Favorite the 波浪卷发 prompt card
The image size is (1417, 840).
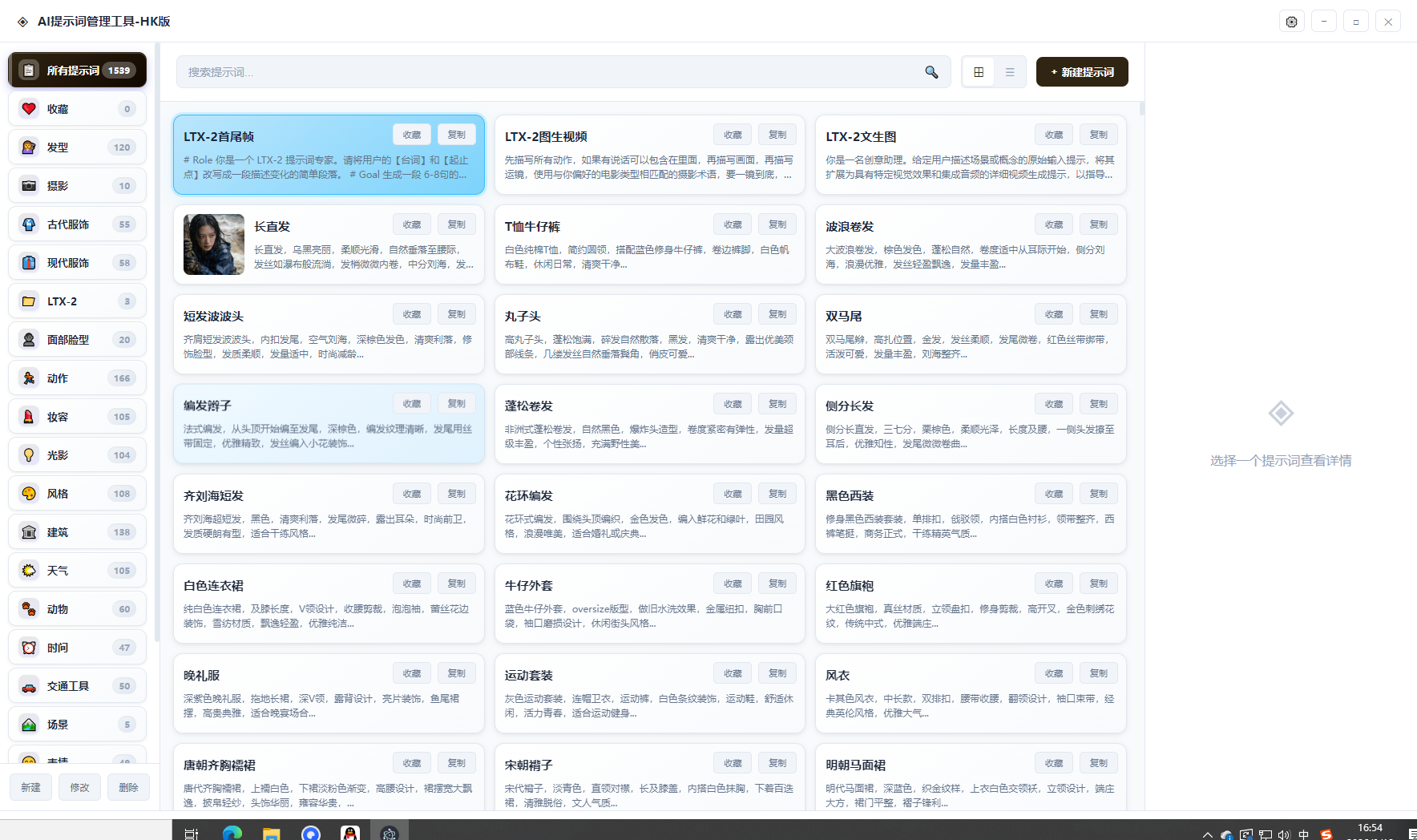pos(1054,224)
